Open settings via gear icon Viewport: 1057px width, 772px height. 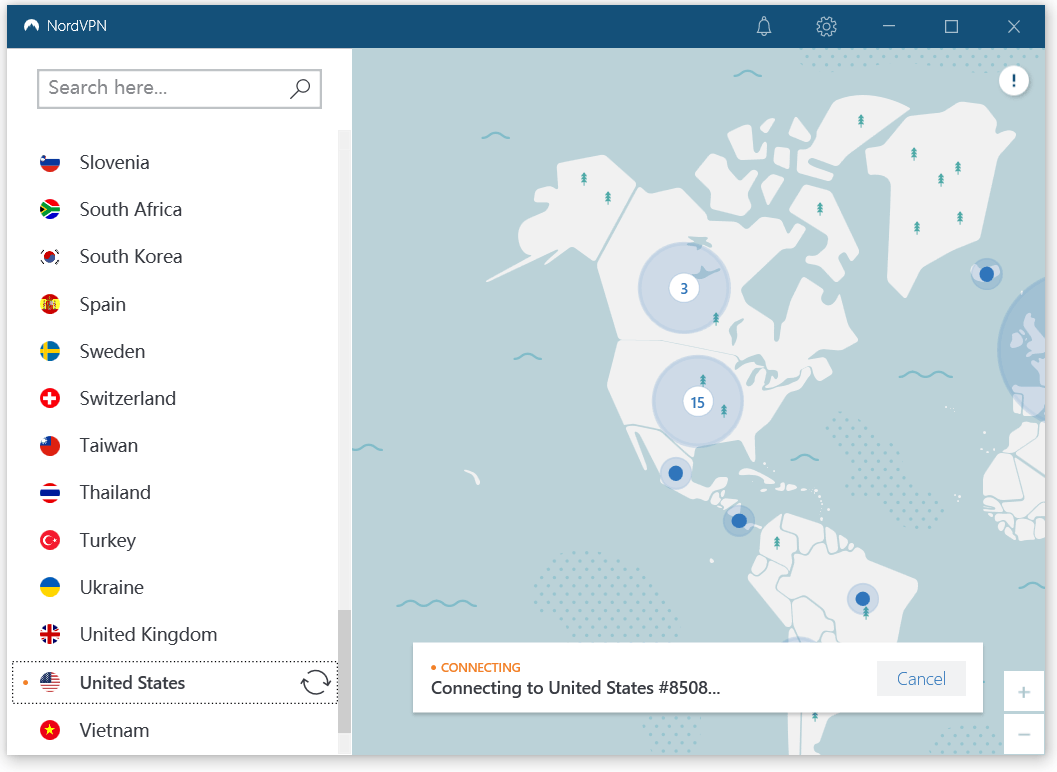pyautogui.click(x=826, y=26)
